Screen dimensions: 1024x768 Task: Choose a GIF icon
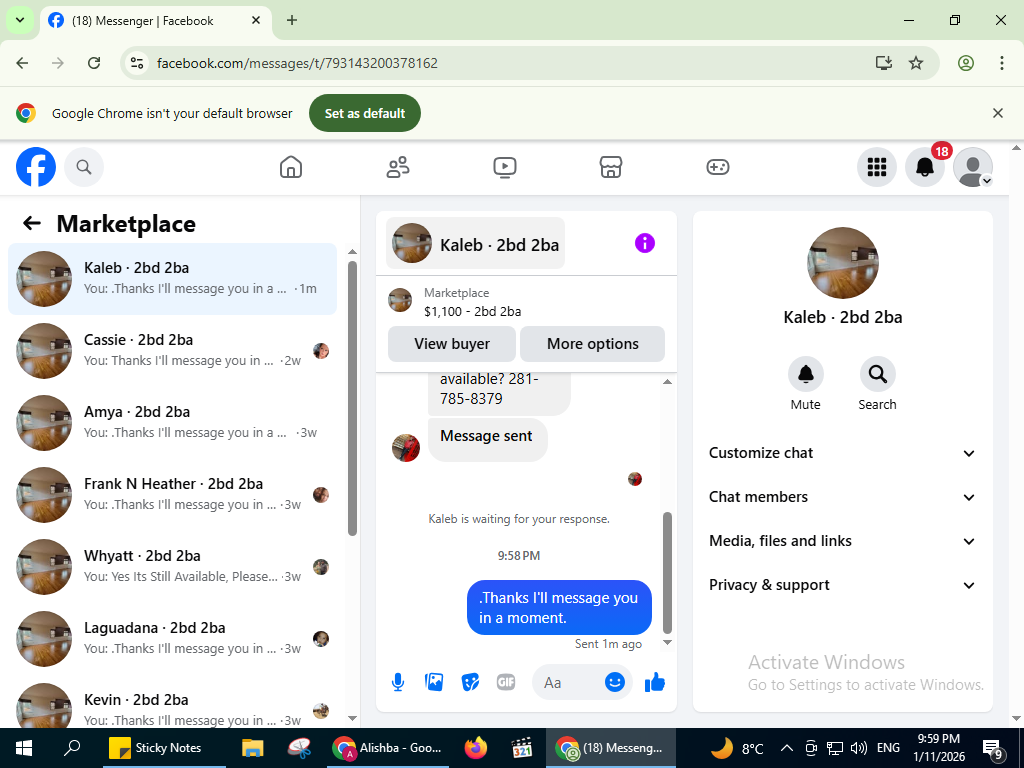click(x=506, y=682)
